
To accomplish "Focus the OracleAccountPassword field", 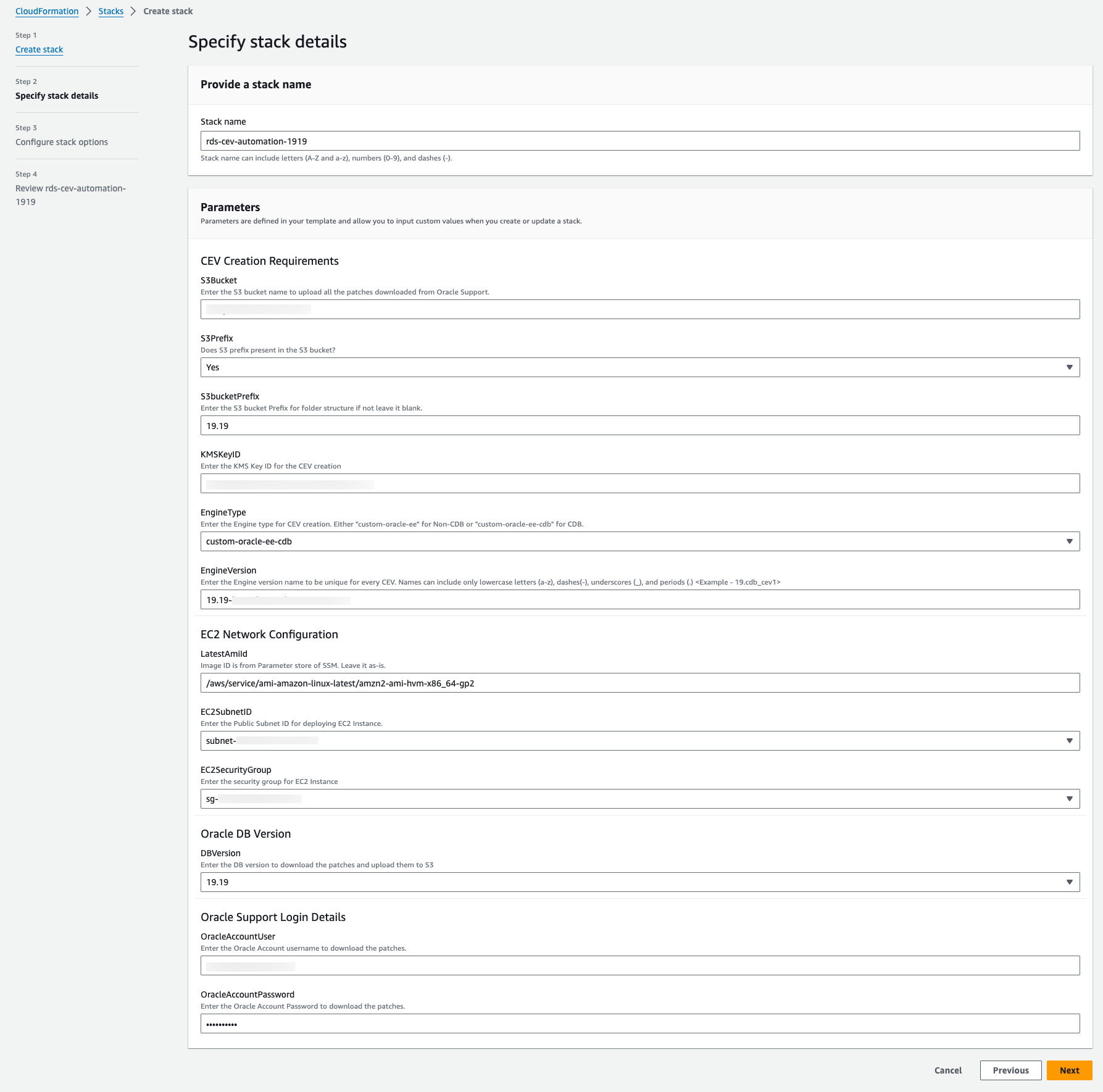I will (x=639, y=1023).
